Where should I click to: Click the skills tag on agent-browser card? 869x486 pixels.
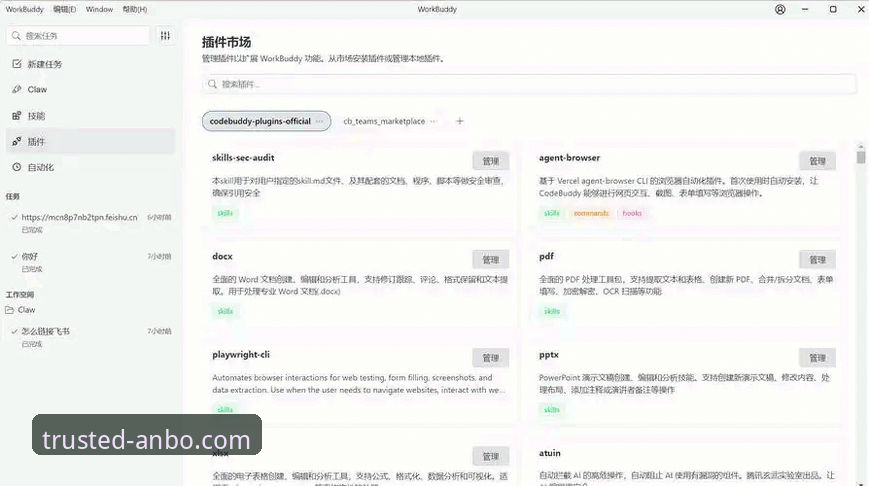551,213
